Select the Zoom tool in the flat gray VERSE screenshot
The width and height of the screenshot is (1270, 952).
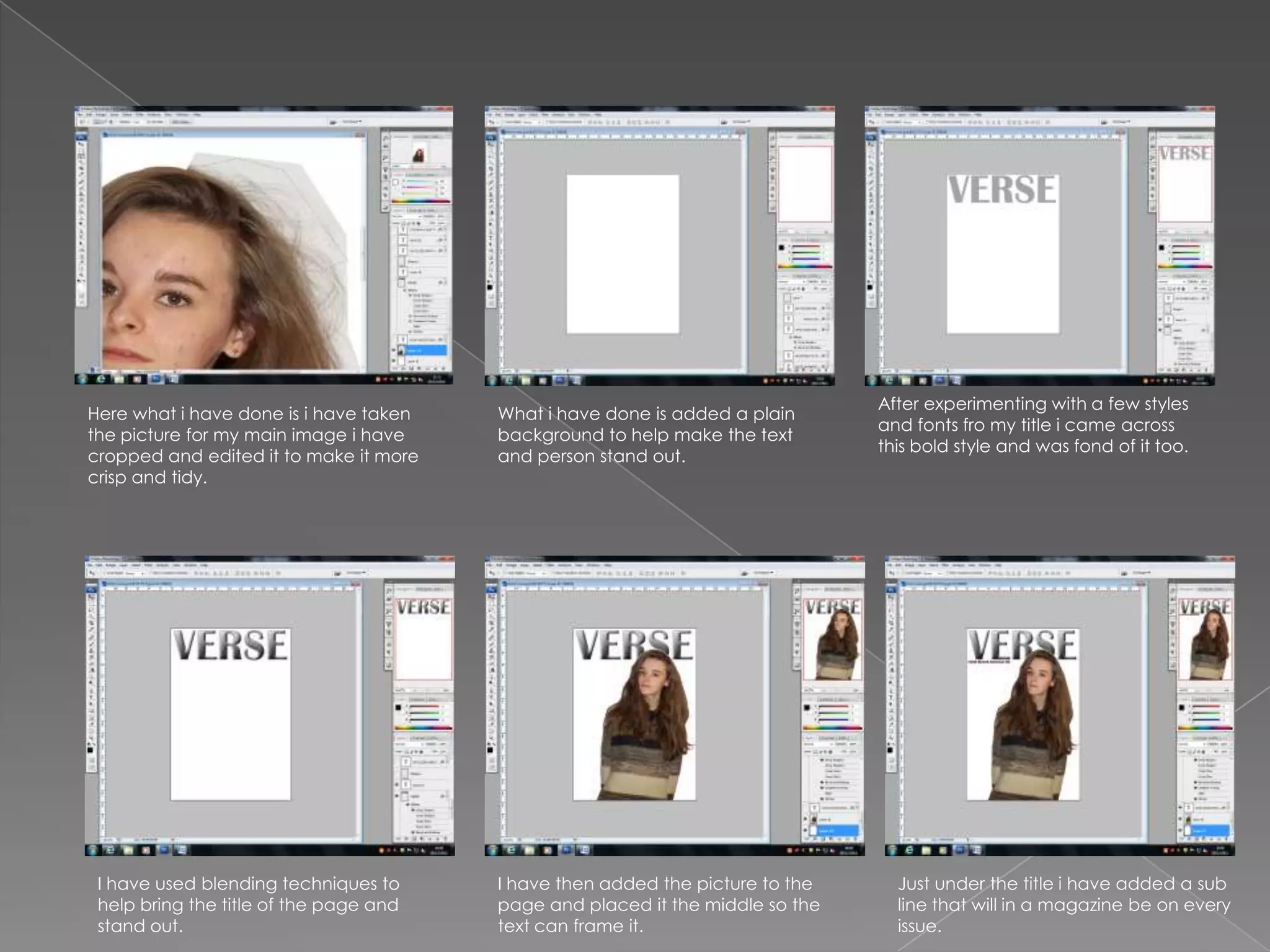(x=871, y=276)
